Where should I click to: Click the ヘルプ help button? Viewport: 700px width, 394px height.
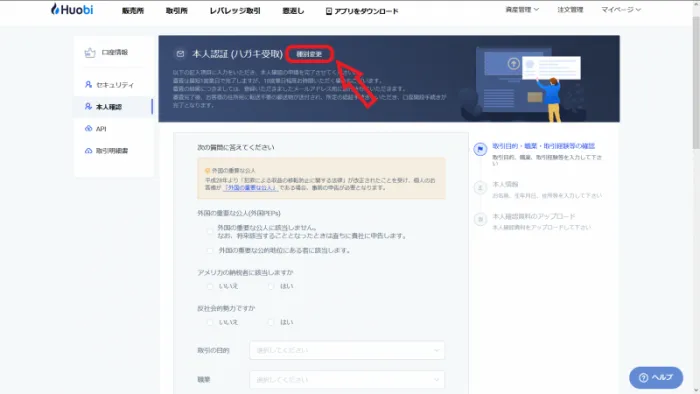(656, 377)
